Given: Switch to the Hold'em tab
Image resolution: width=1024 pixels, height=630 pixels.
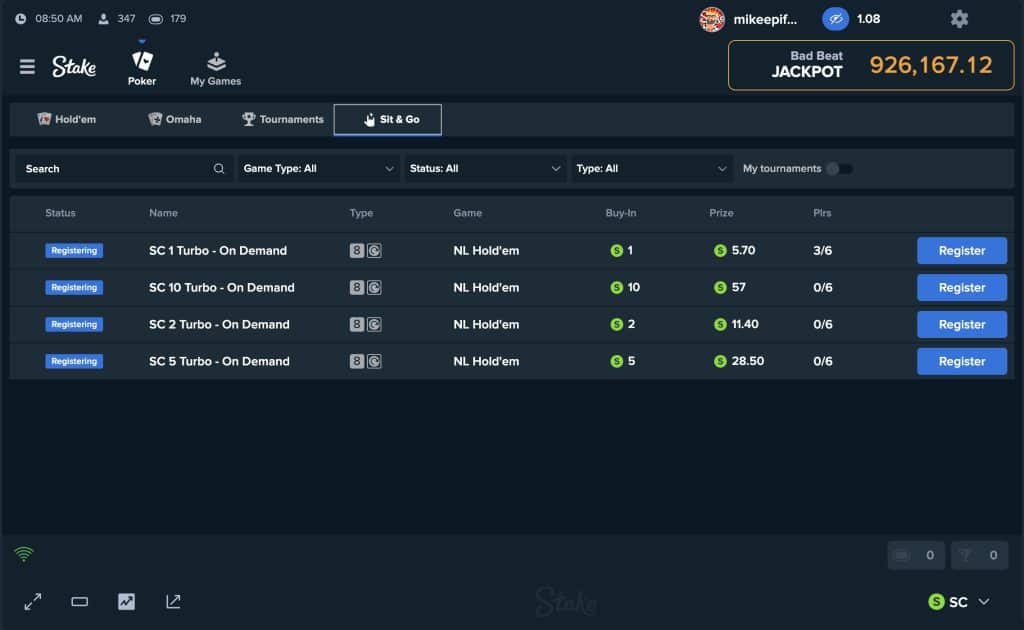Looking at the screenshot, I should [67, 119].
